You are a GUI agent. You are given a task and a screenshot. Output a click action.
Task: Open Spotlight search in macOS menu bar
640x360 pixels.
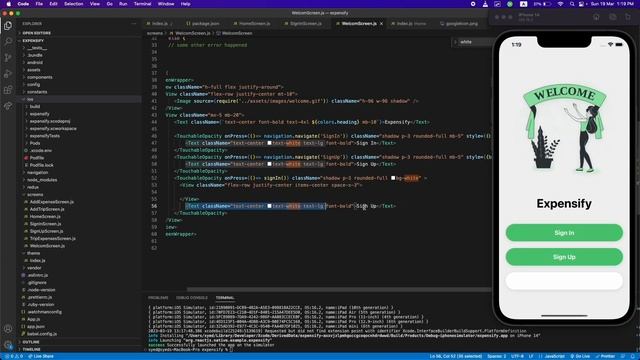572,4
